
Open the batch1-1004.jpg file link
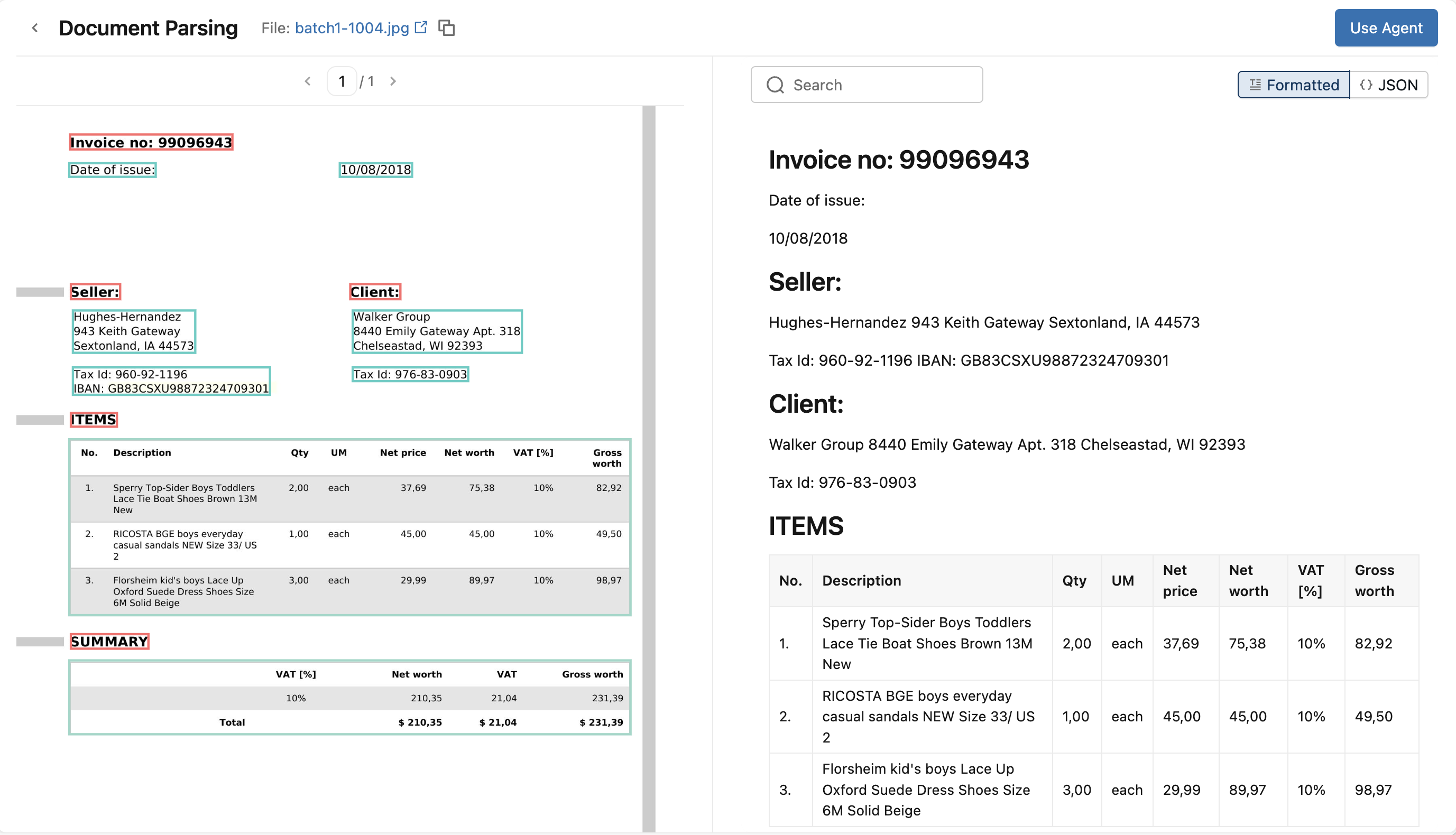pos(351,27)
